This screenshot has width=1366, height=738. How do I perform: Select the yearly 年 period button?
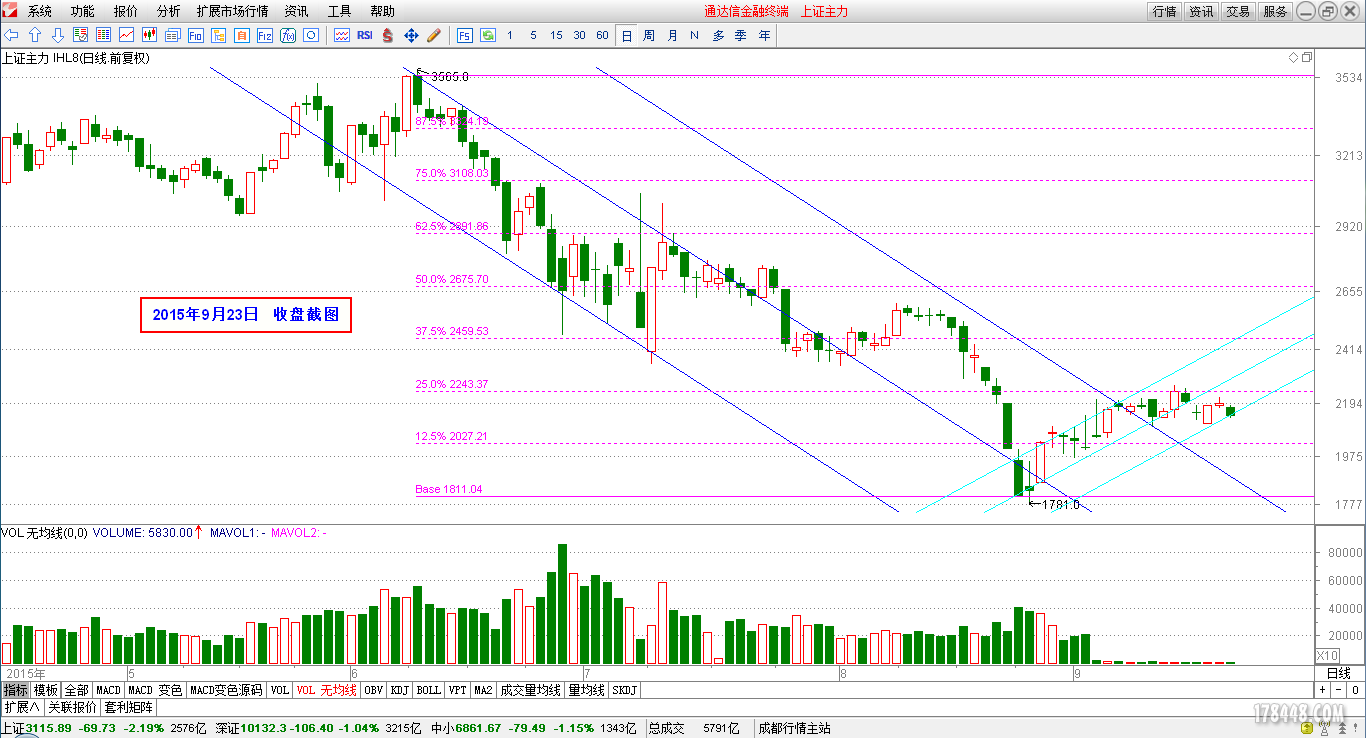pos(764,35)
